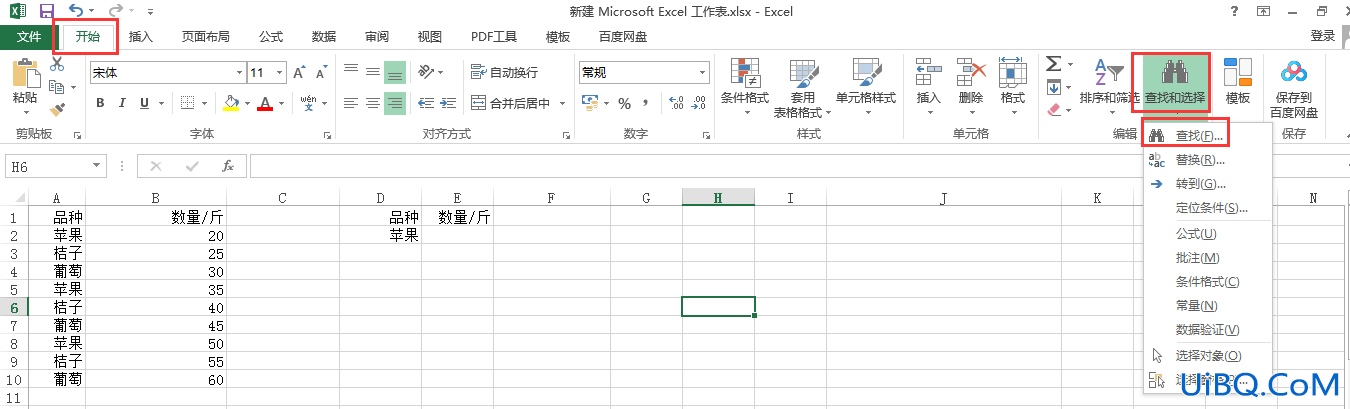
Task: Open Format as Table (套用表格格式)
Action: (x=802, y=86)
